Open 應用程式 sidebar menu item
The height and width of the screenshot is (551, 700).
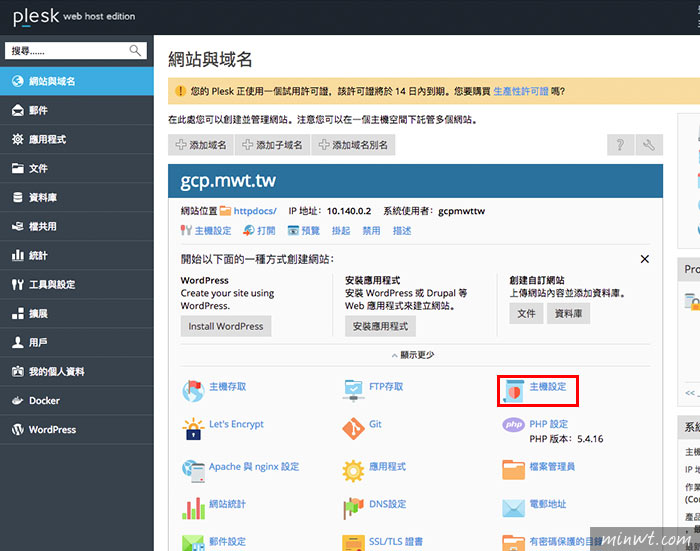click(77, 139)
